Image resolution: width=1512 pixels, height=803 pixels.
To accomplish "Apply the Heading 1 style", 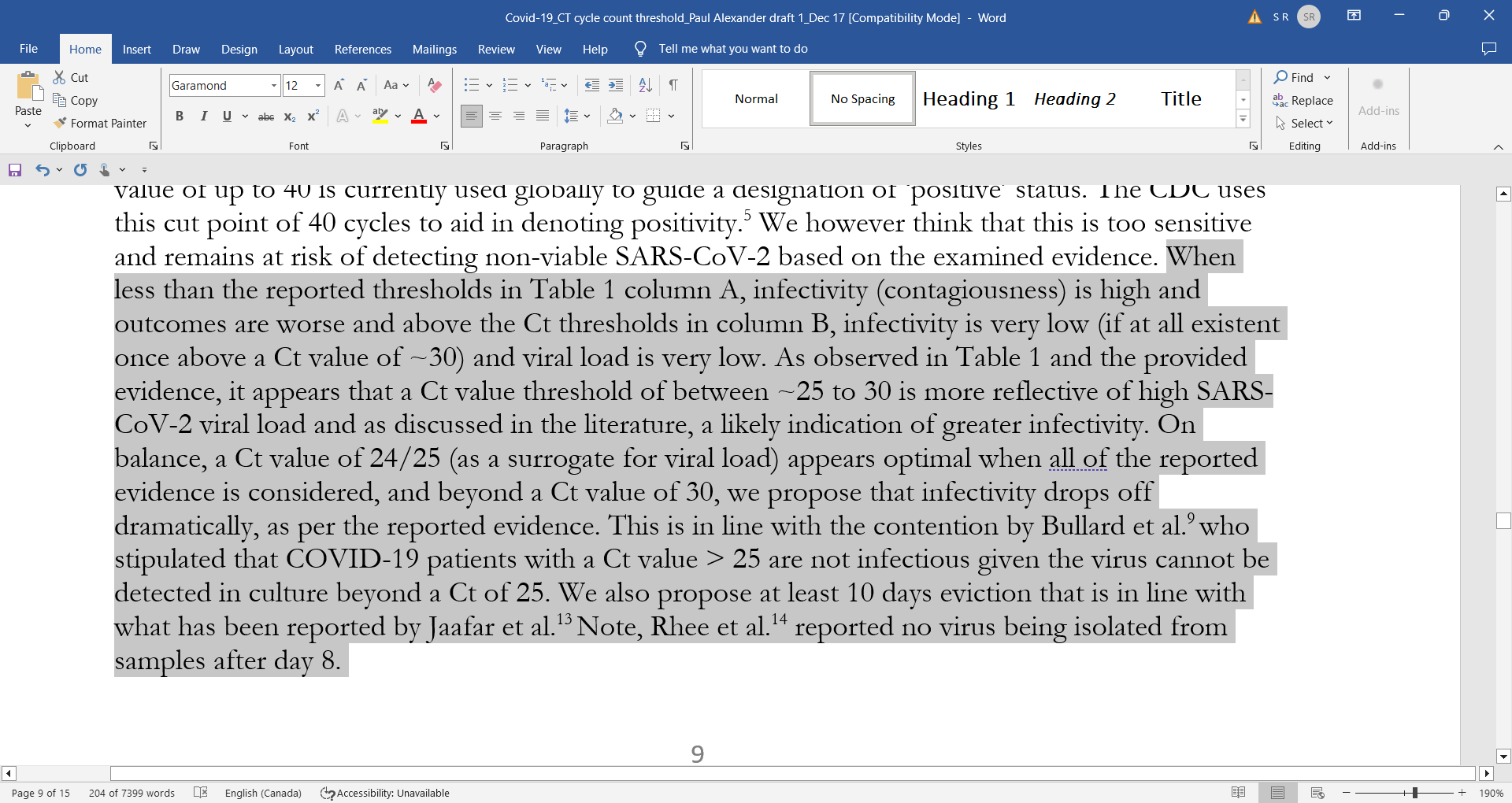I will (969, 98).
